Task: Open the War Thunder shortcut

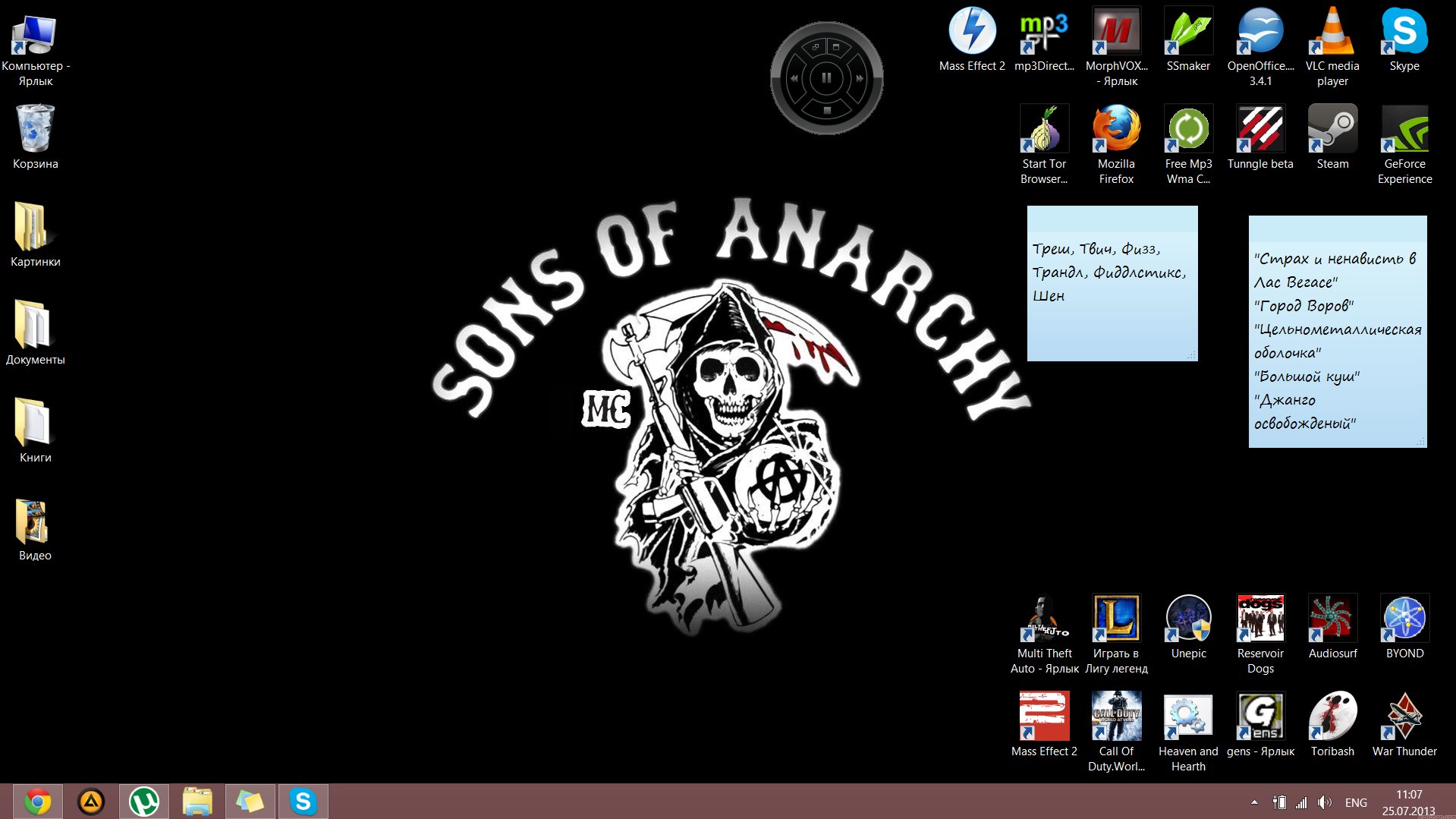Action: (x=1404, y=716)
